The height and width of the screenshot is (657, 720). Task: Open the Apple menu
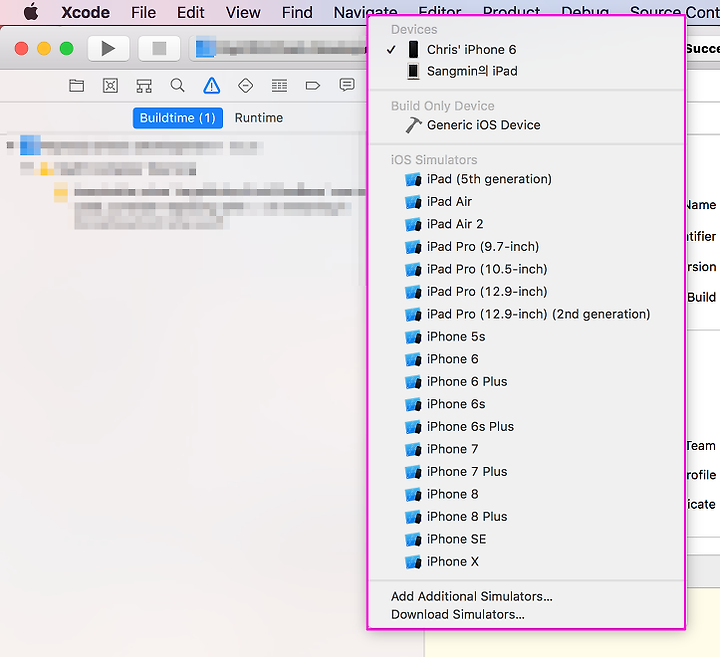[31, 12]
